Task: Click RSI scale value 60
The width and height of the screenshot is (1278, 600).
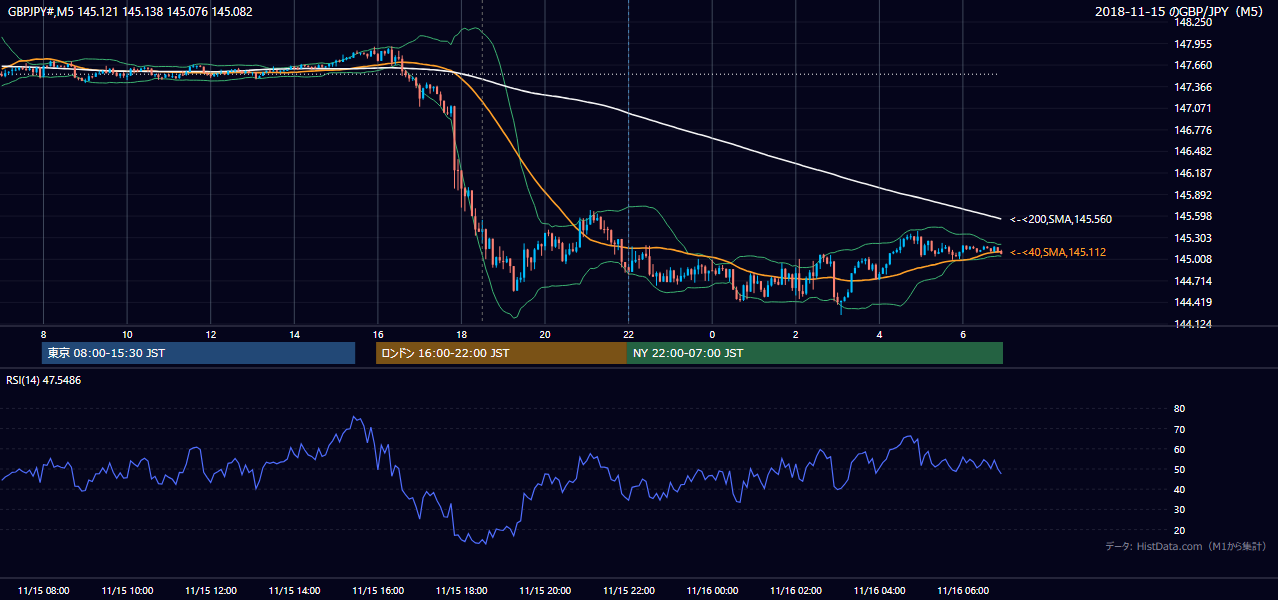Action: (x=1179, y=449)
